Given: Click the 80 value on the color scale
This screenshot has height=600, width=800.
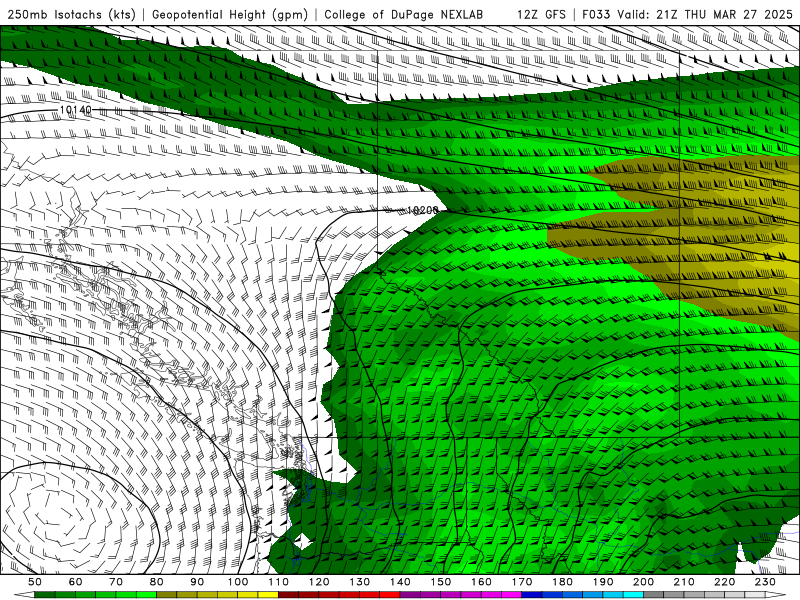Looking at the screenshot, I should click(x=157, y=582).
